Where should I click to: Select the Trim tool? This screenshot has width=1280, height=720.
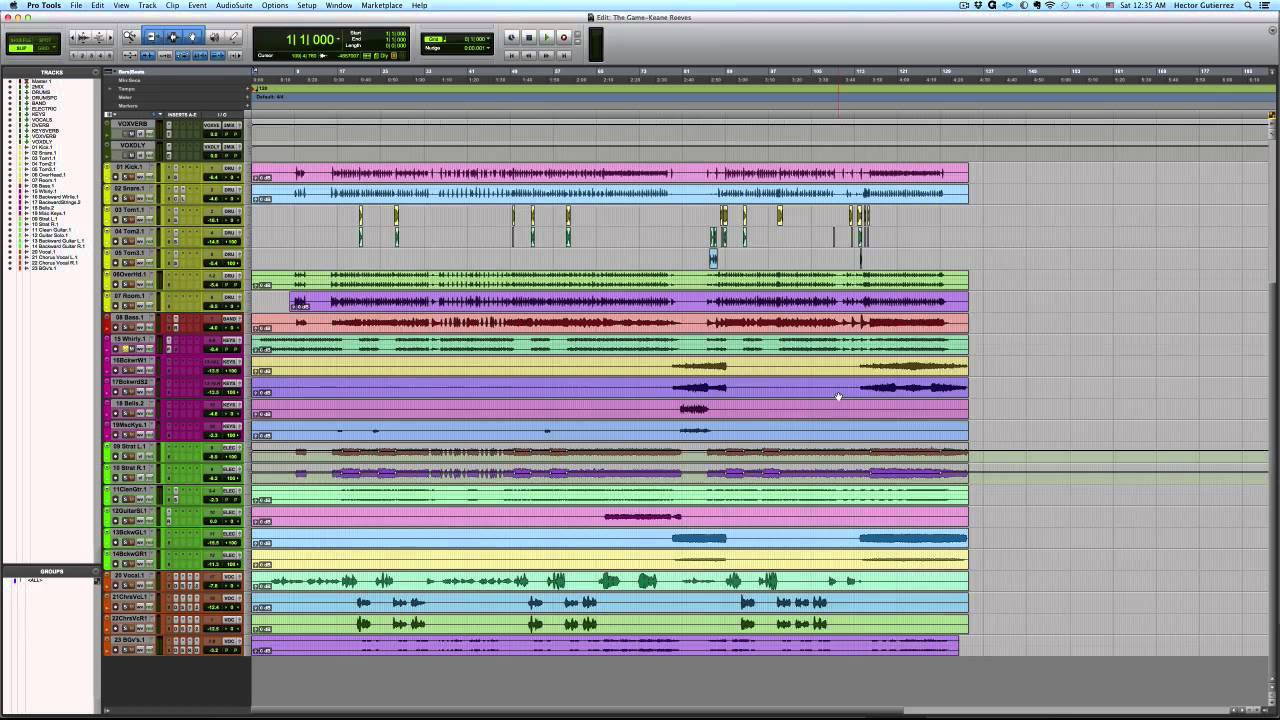pyautogui.click(x=152, y=37)
